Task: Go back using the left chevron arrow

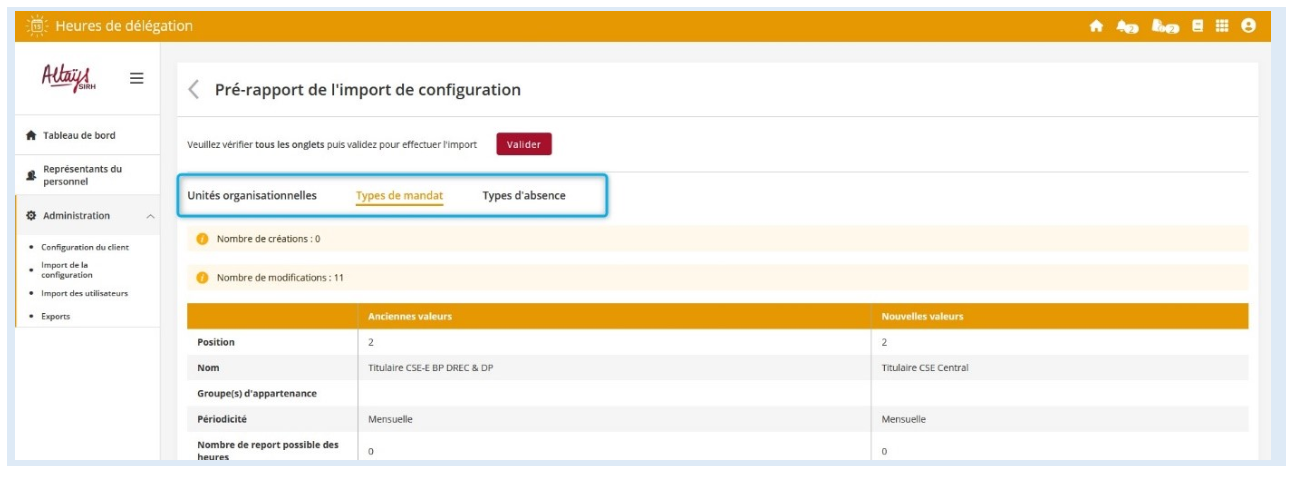Action: coord(194,90)
